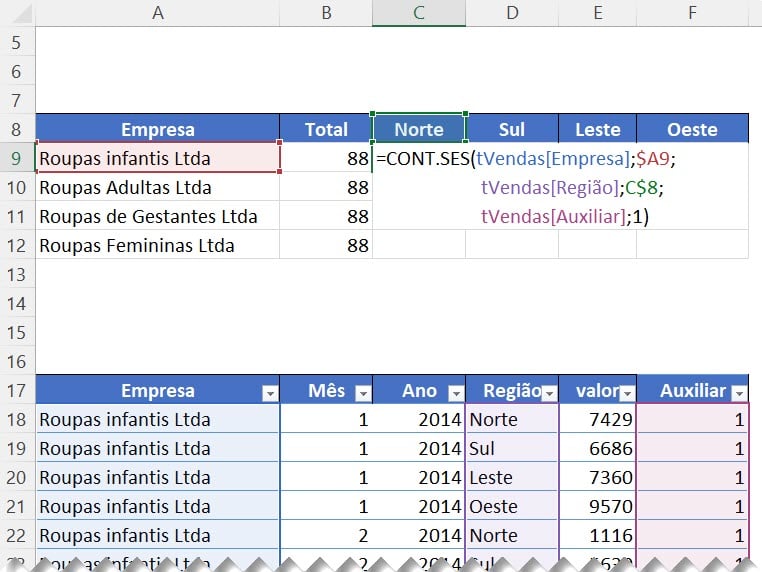Viewport: 762px width, 572px height.
Task: Expand the Ano filter dropdown arrow
Action: click(455, 393)
